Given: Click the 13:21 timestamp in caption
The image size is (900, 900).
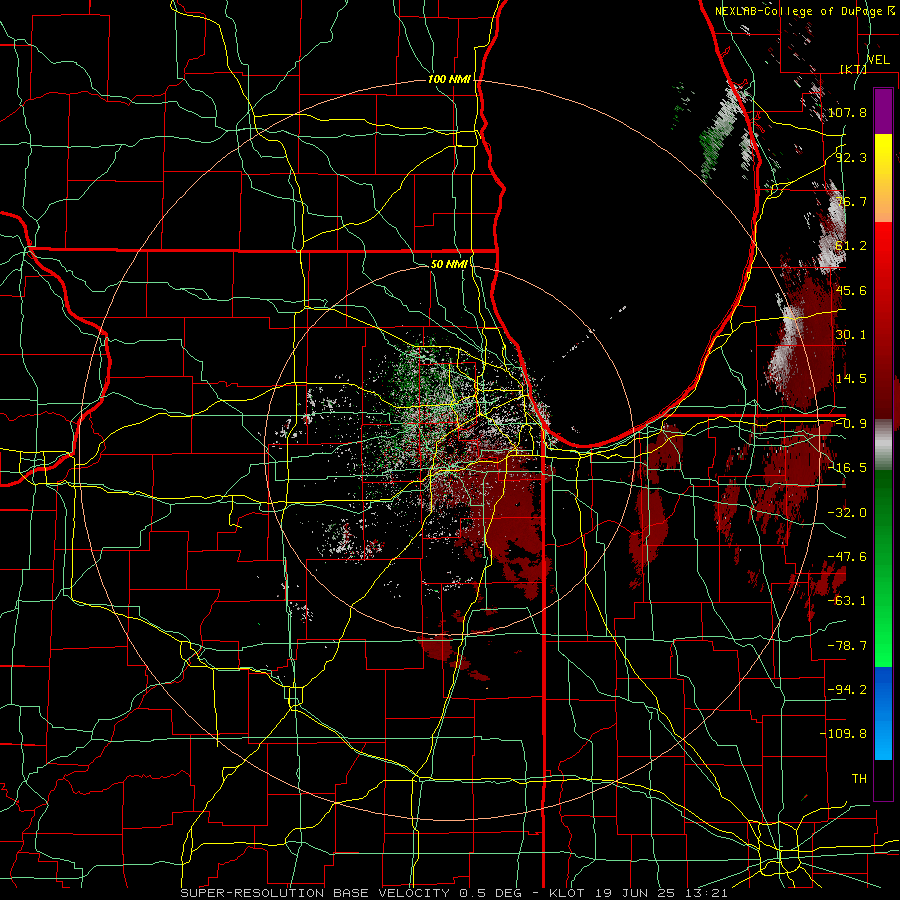Looking at the screenshot, I should pos(706,893).
